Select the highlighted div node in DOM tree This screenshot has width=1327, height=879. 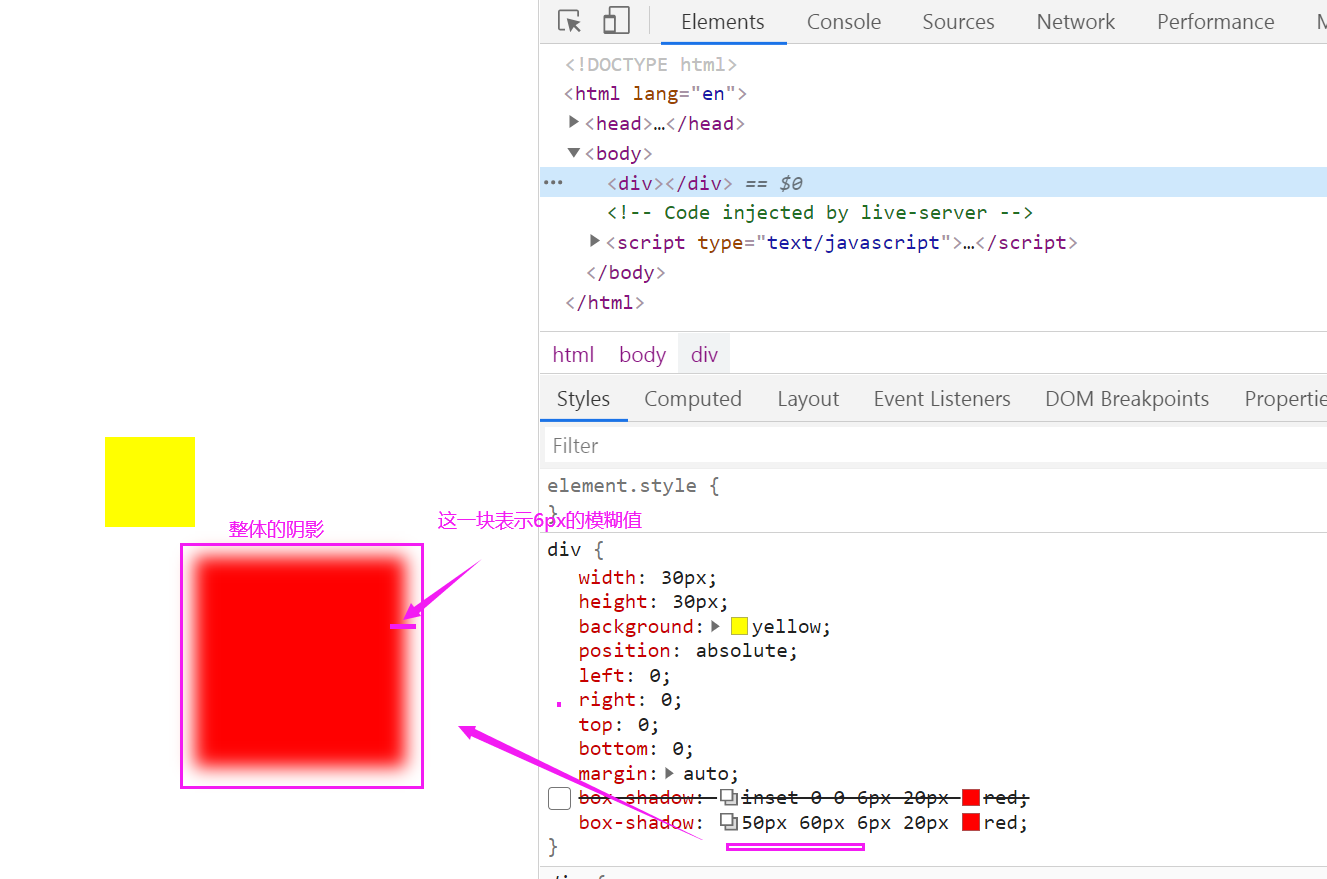pyautogui.click(x=933, y=183)
